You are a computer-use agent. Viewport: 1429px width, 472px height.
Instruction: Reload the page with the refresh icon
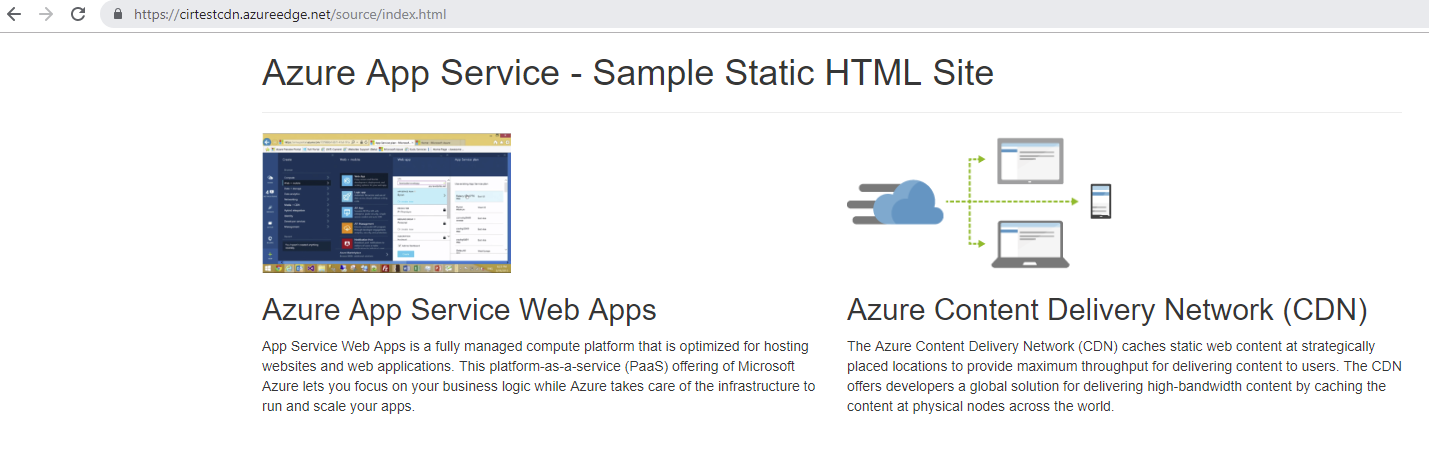[78, 14]
